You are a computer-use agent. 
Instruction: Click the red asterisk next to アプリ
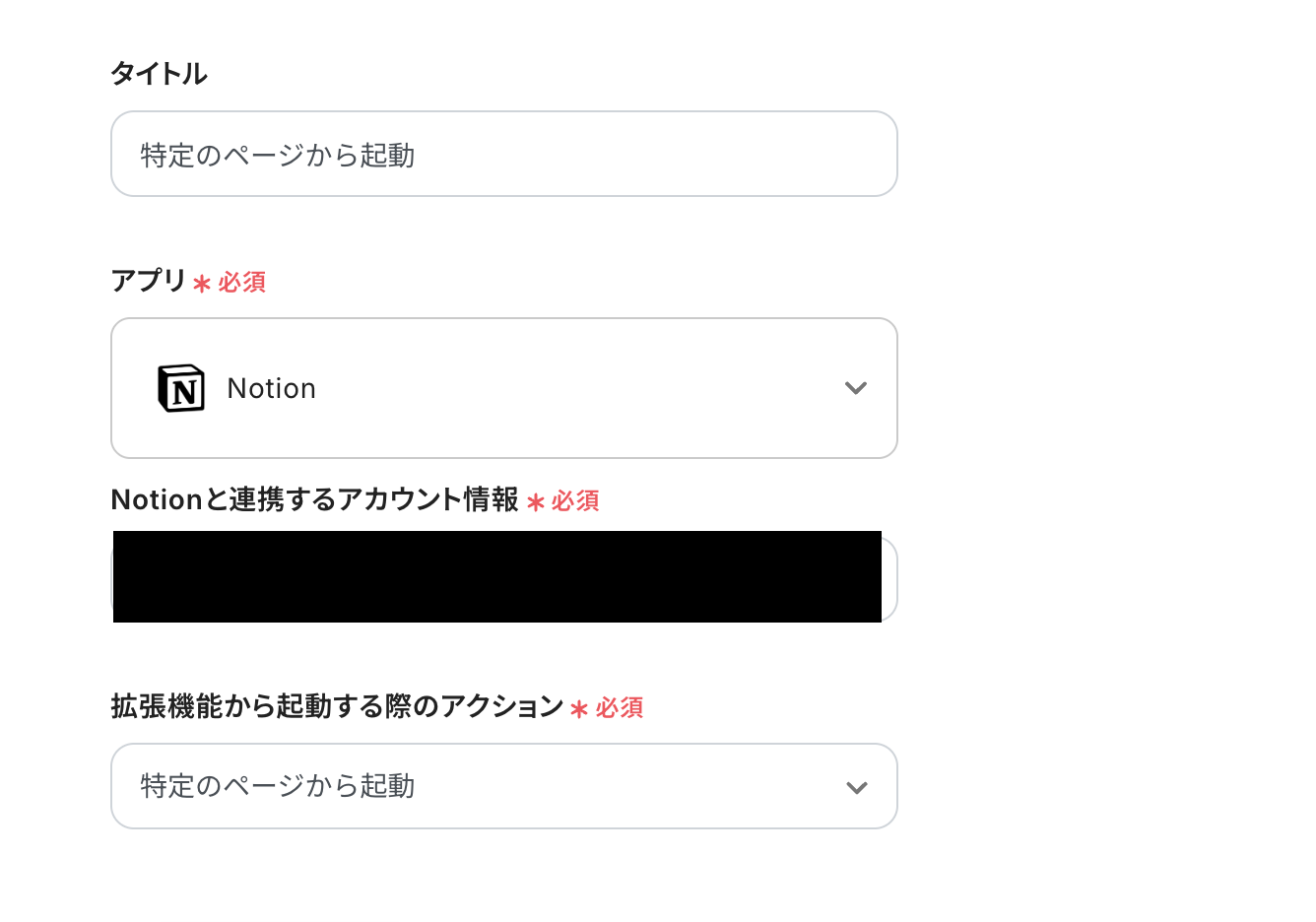(202, 284)
